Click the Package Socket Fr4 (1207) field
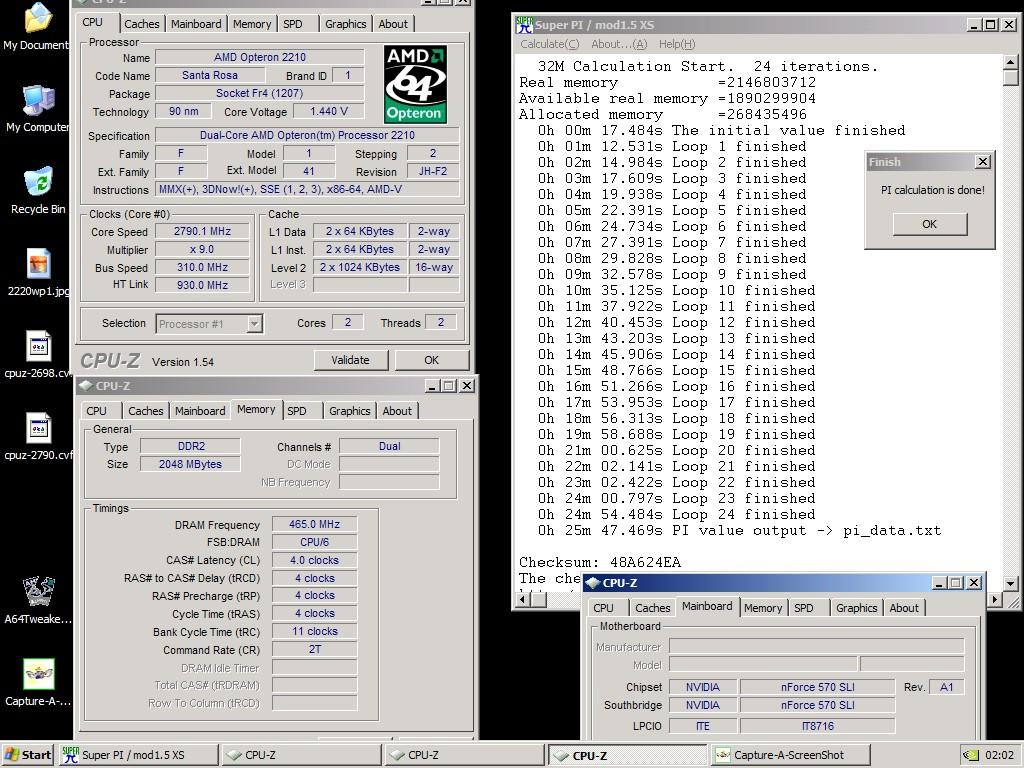 260,93
